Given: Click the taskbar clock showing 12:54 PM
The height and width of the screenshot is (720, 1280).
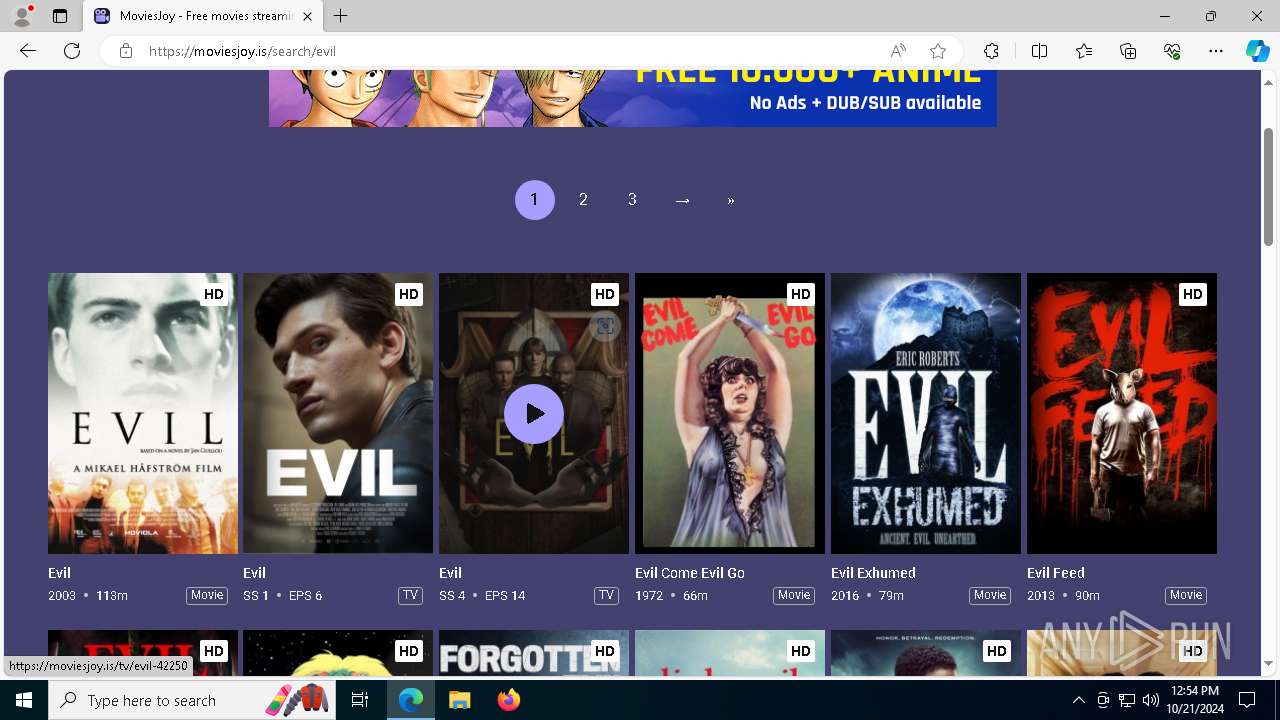Looking at the screenshot, I should (x=1195, y=700).
